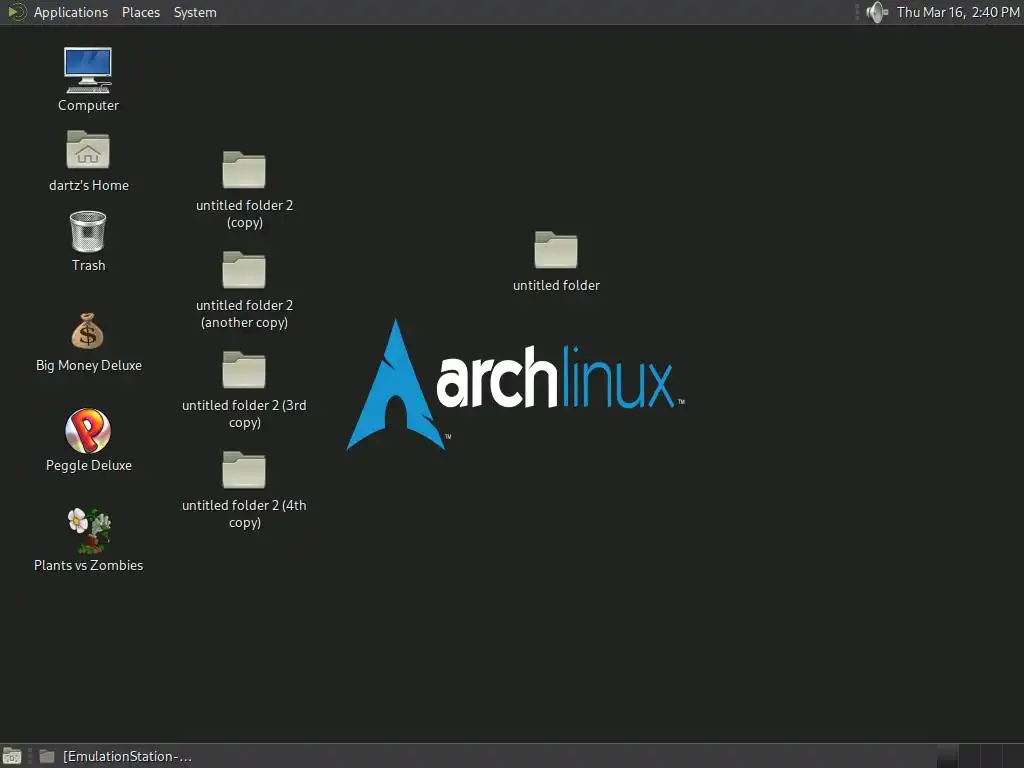This screenshot has height=768, width=1024.
Task: Activate the [EmulationStation-... taskbar window button
Action: coord(116,756)
